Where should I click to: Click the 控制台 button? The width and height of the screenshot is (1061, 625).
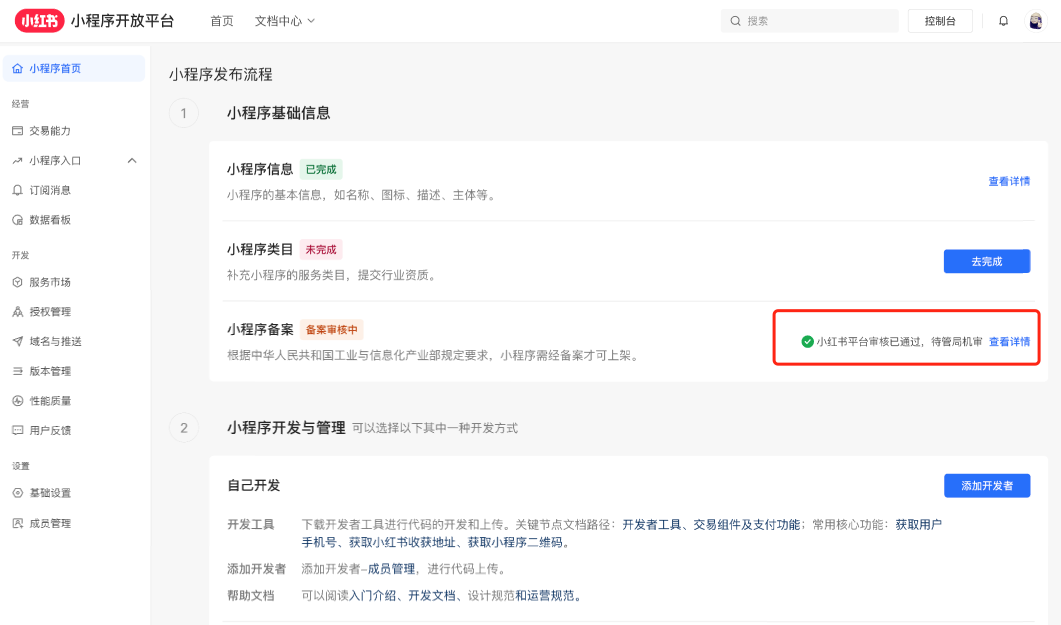(940, 21)
